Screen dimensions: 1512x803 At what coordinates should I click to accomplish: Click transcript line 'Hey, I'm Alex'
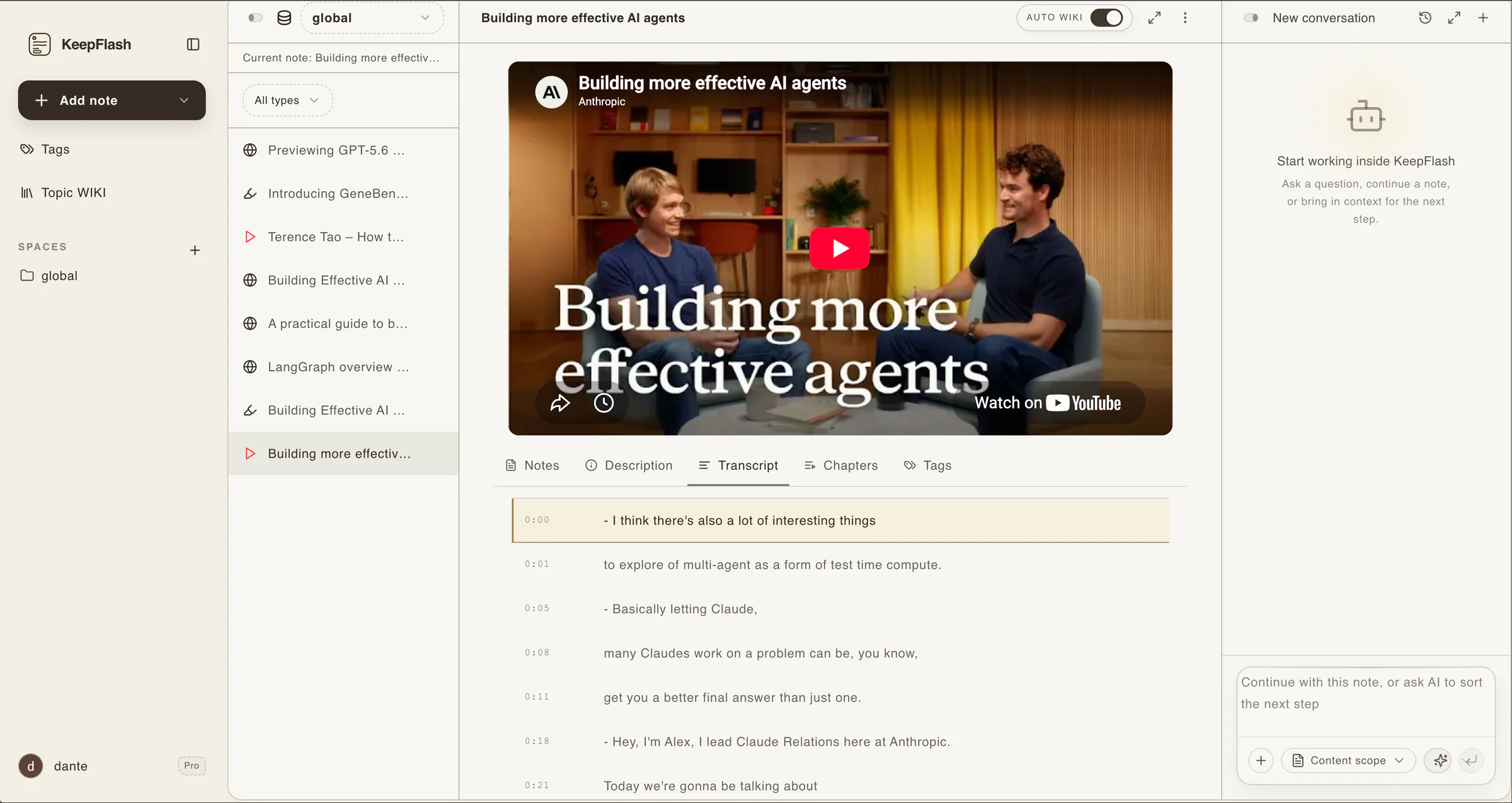point(840,741)
